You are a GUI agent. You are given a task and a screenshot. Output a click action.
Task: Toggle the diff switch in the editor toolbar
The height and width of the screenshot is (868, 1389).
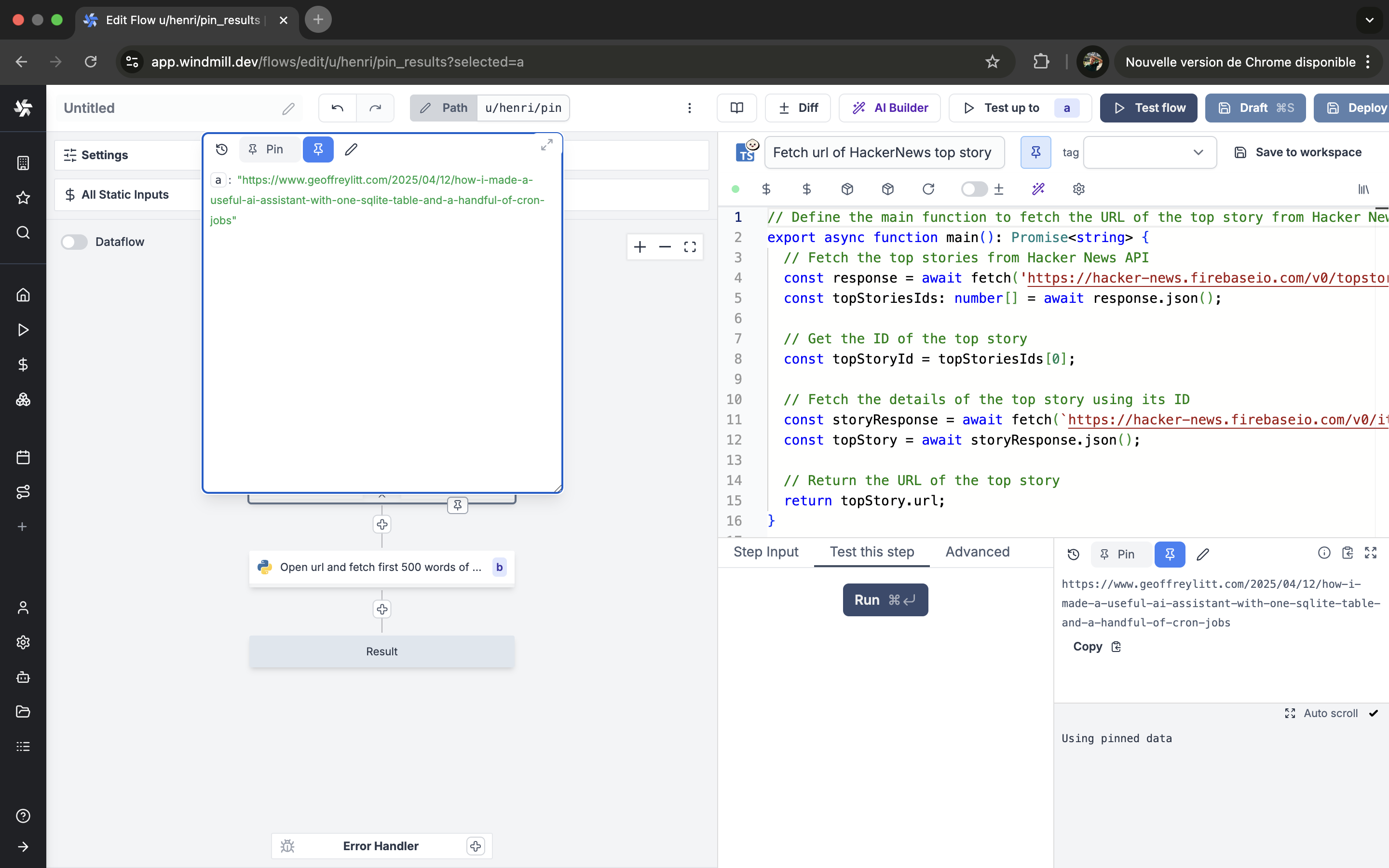pyautogui.click(x=974, y=189)
